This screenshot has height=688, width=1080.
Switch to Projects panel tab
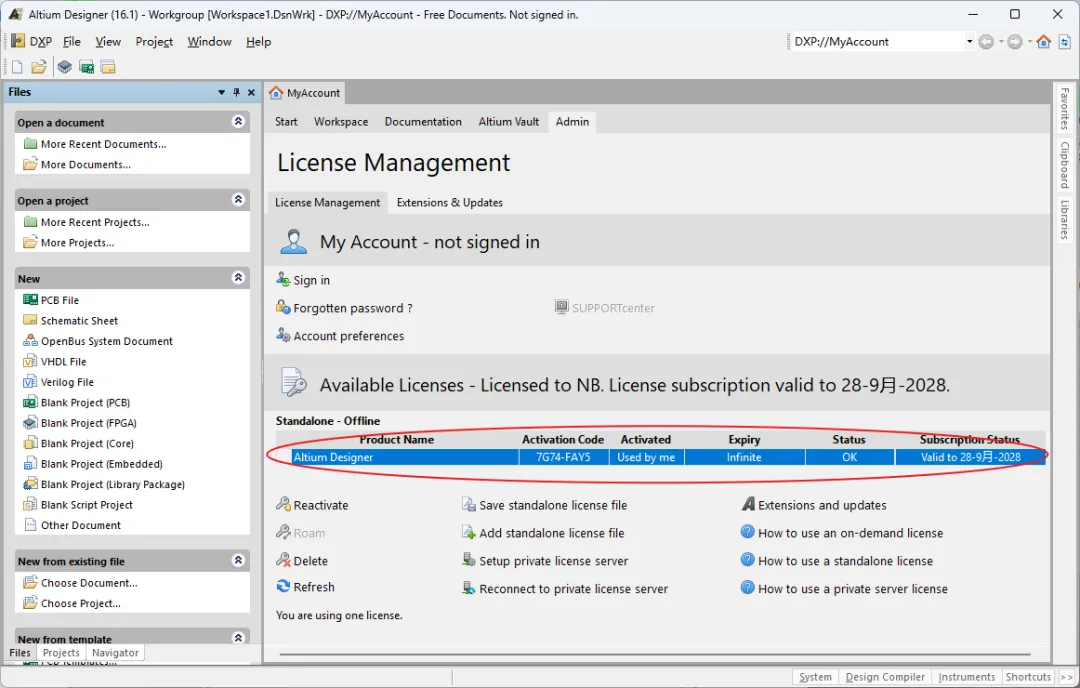coord(61,653)
